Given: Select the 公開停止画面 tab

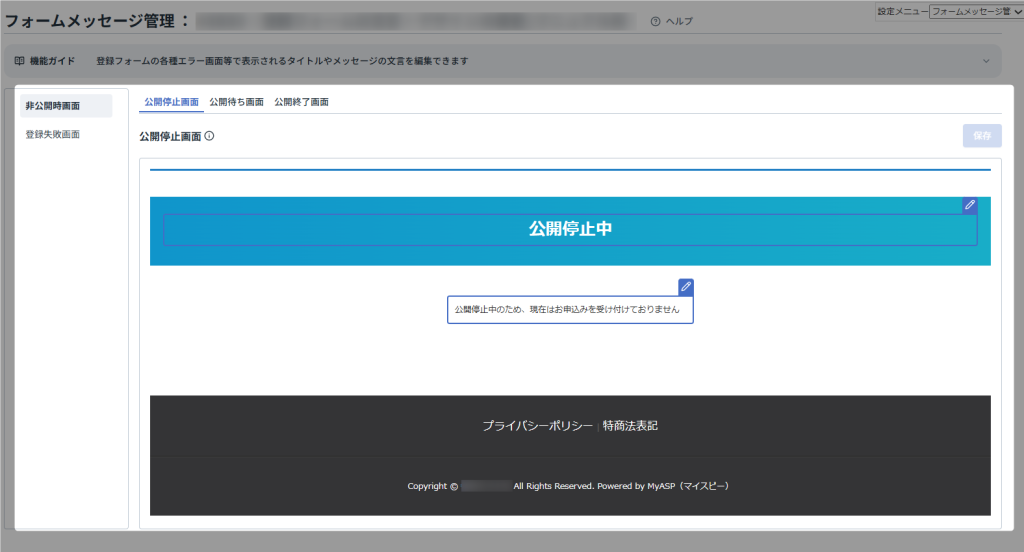Looking at the screenshot, I should 171,102.
